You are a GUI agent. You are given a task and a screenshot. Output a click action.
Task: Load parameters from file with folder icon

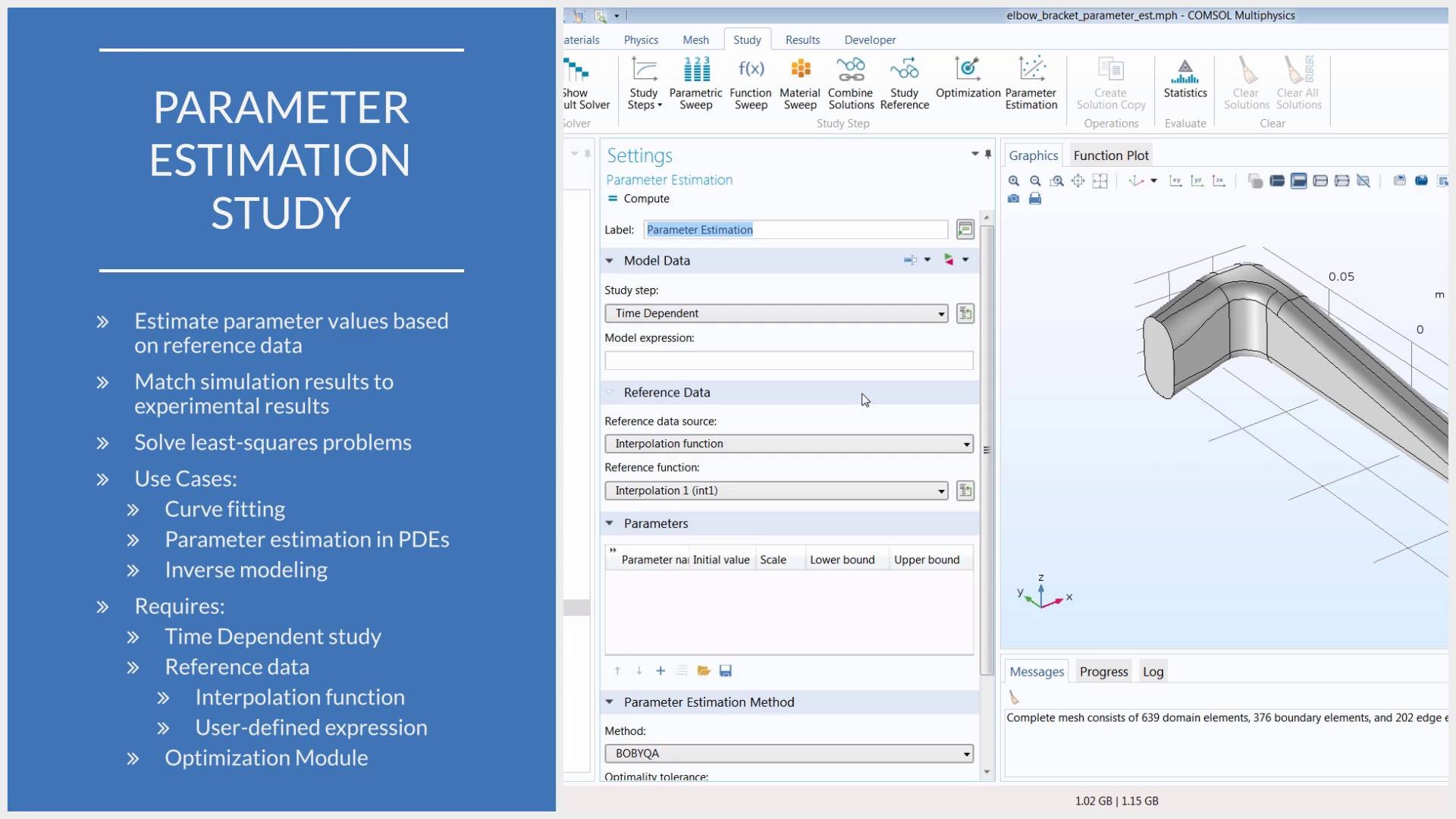[x=704, y=671]
